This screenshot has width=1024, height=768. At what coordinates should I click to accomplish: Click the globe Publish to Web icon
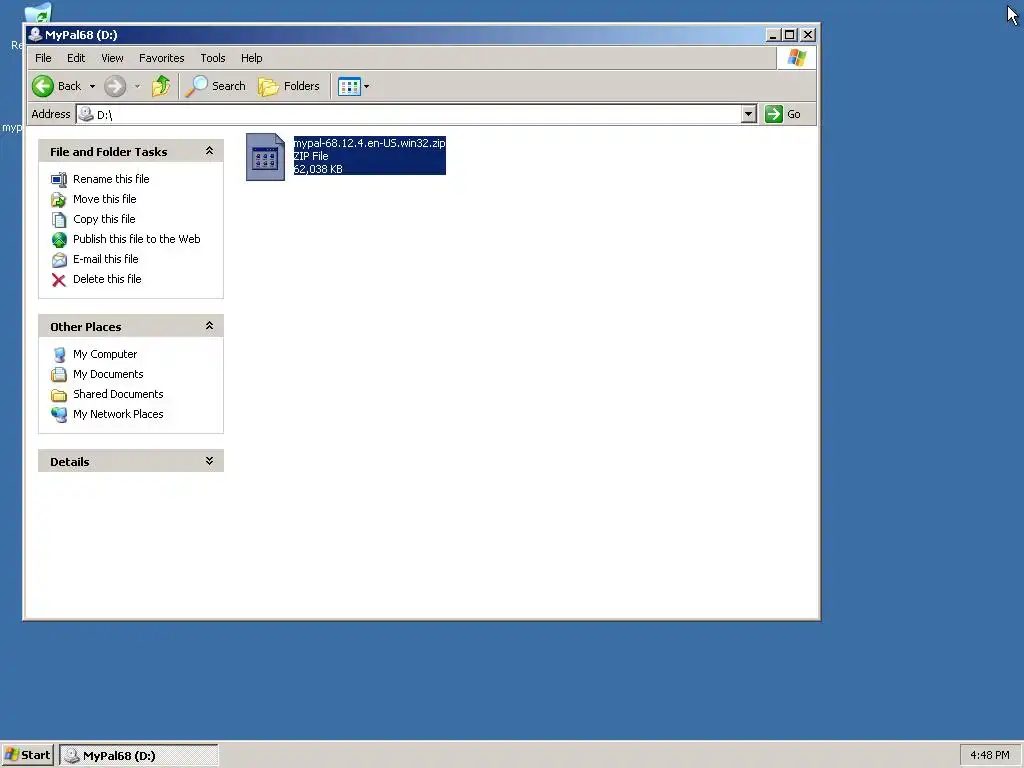pyautogui.click(x=59, y=240)
